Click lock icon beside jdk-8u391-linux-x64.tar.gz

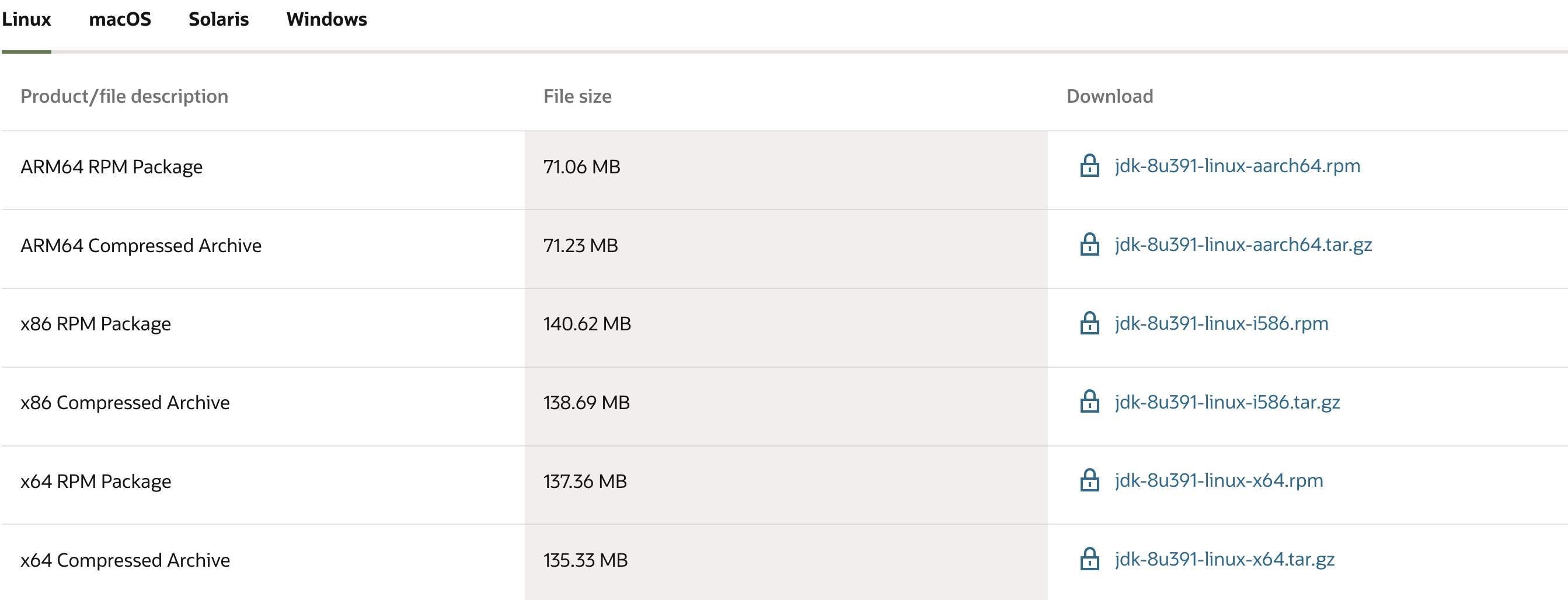pos(1089,559)
